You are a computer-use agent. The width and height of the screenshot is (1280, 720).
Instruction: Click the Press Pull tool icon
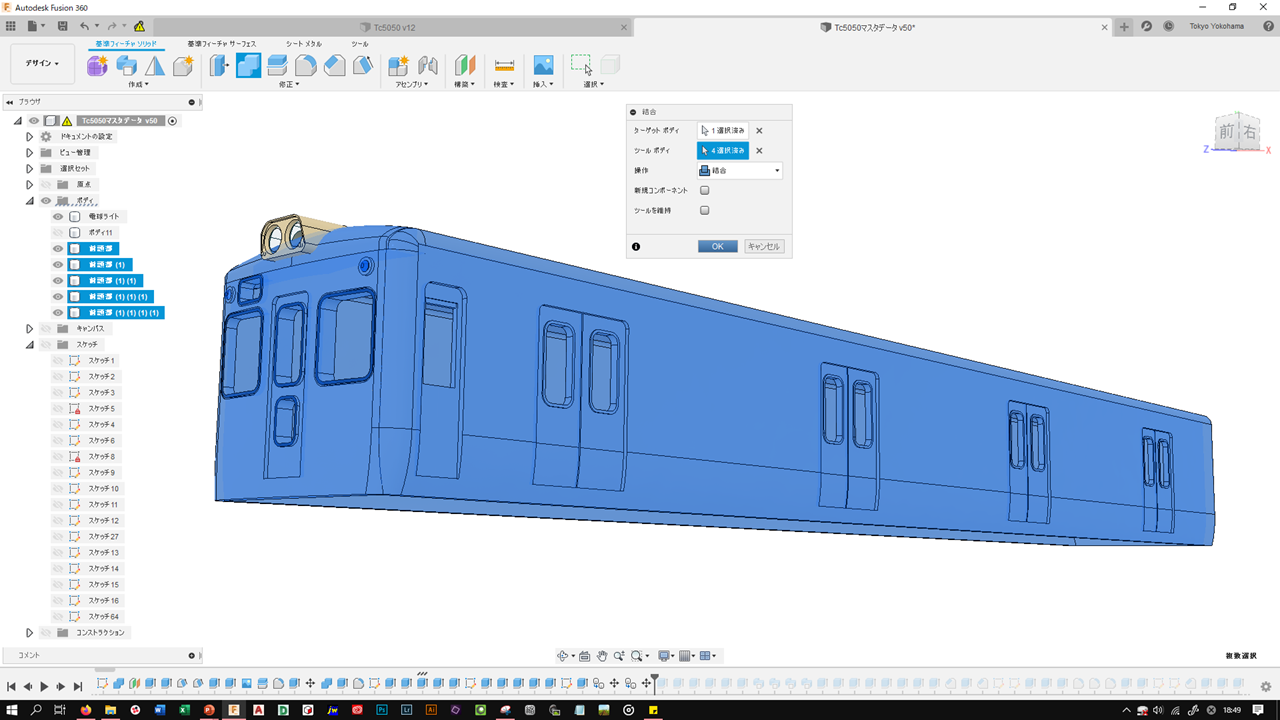(220, 66)
